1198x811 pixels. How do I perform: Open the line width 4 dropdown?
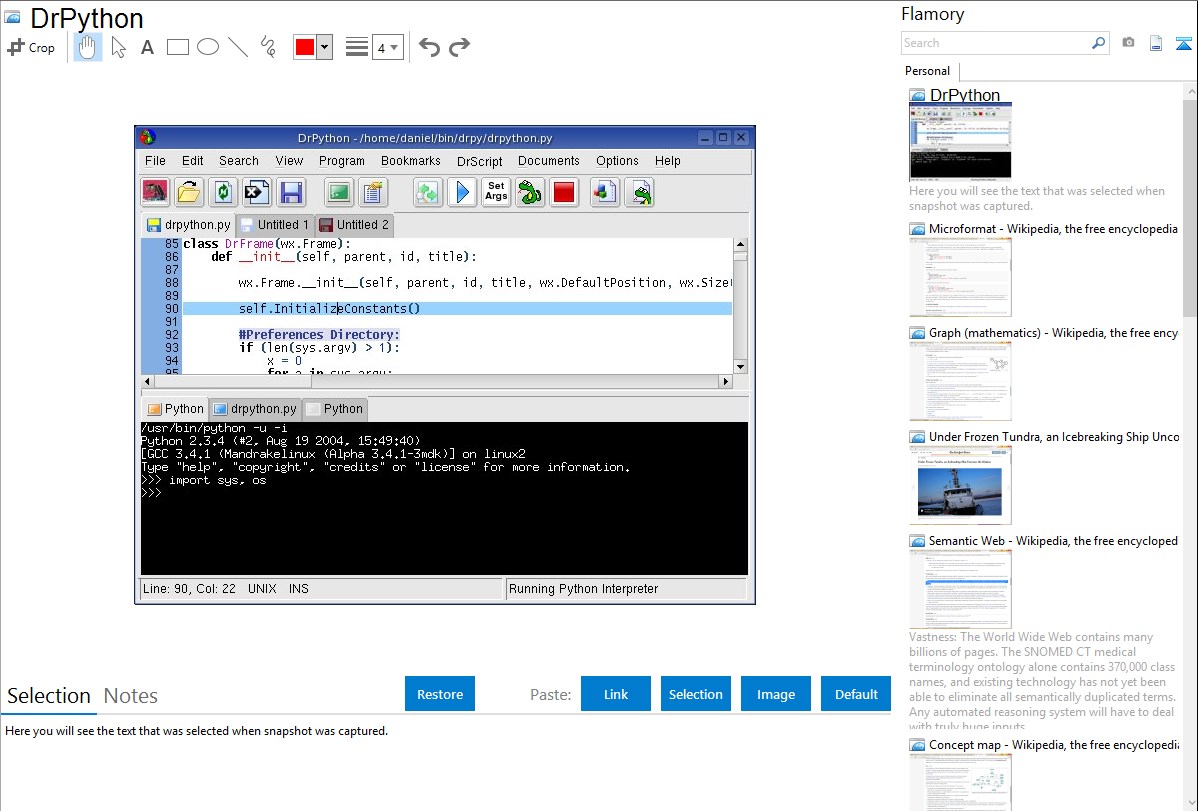point(388,47)
